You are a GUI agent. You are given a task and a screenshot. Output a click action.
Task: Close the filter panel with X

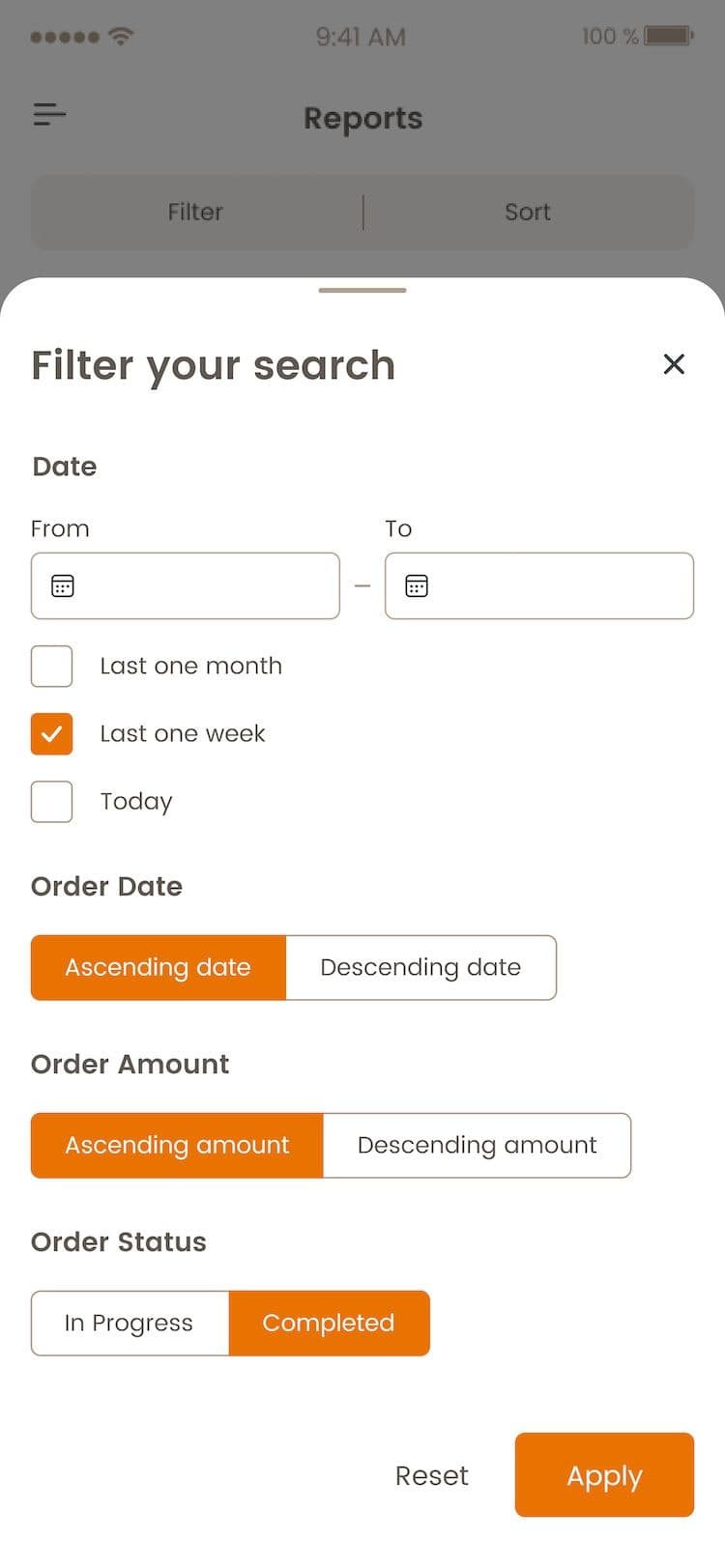[x=674, y=364]
